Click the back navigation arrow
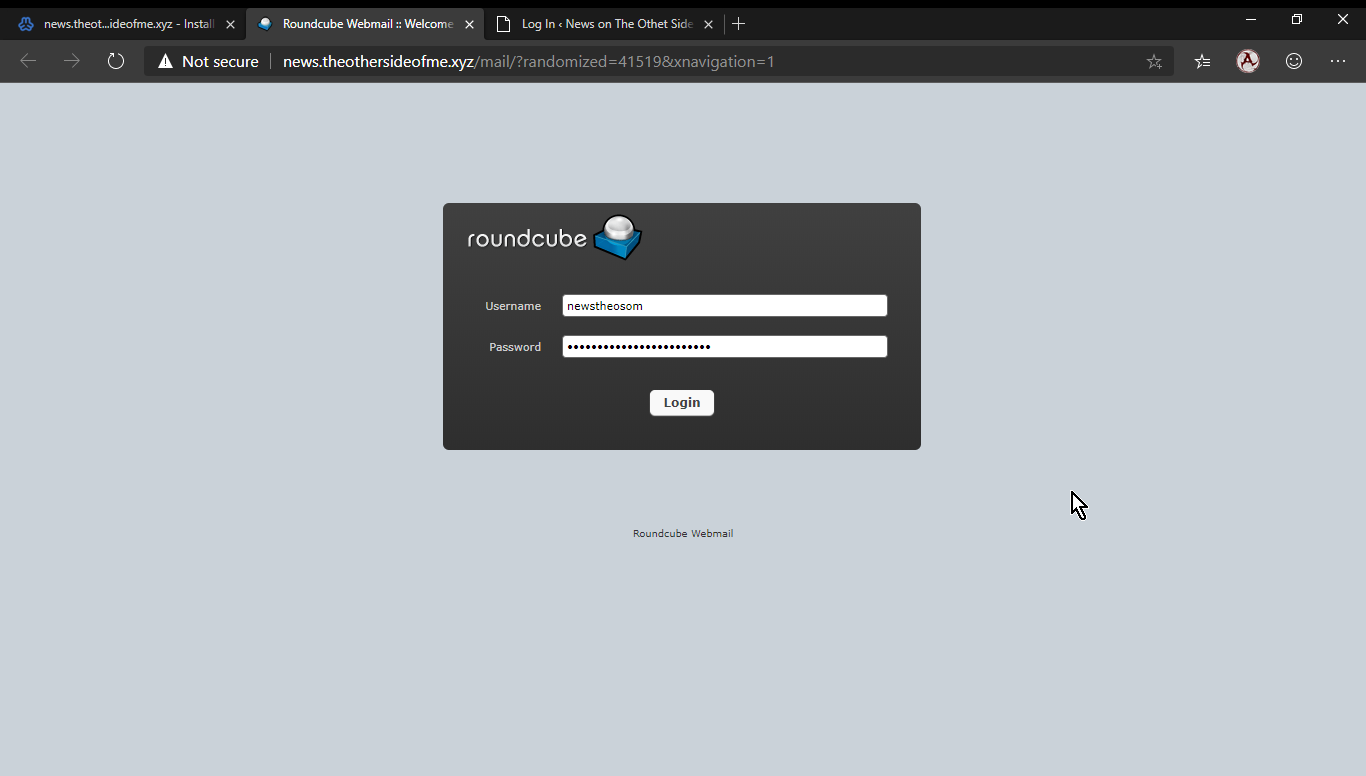 tap(28, 61)
